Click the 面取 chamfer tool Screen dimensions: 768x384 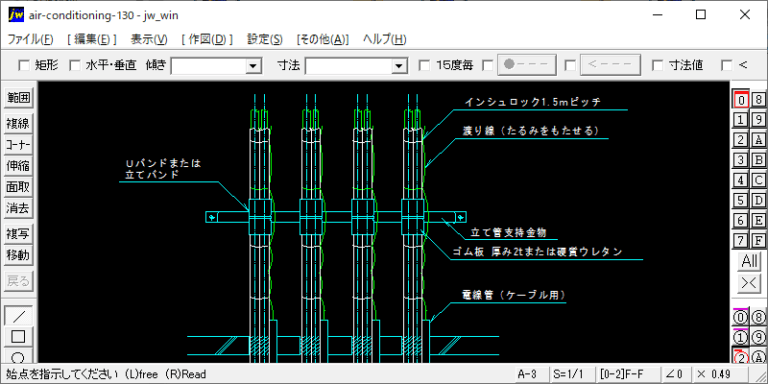tap(18, 187)
